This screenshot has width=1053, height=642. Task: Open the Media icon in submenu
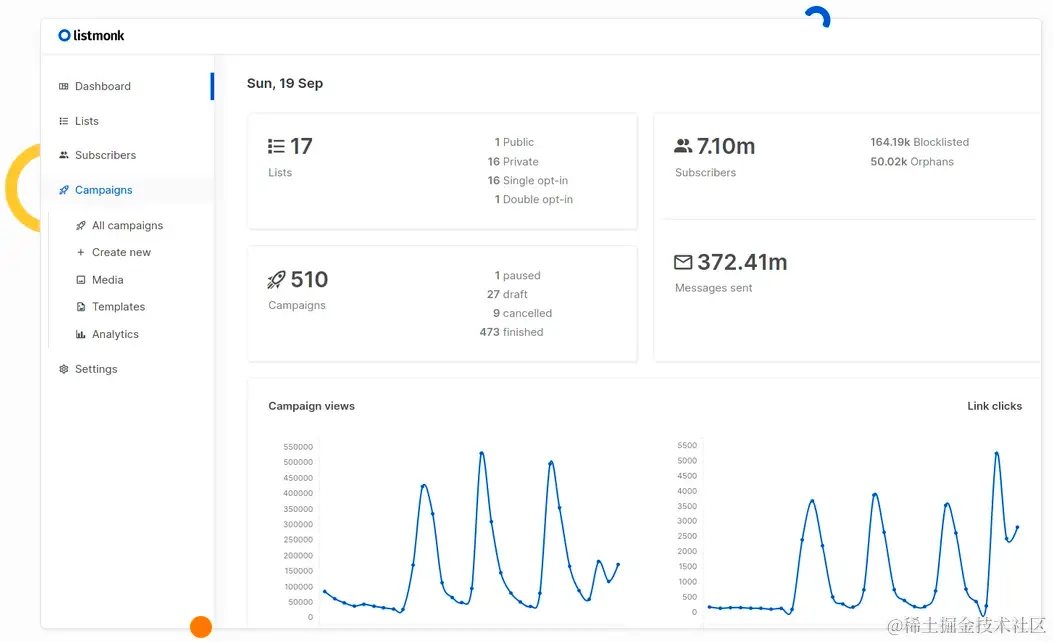click(81, 280)
